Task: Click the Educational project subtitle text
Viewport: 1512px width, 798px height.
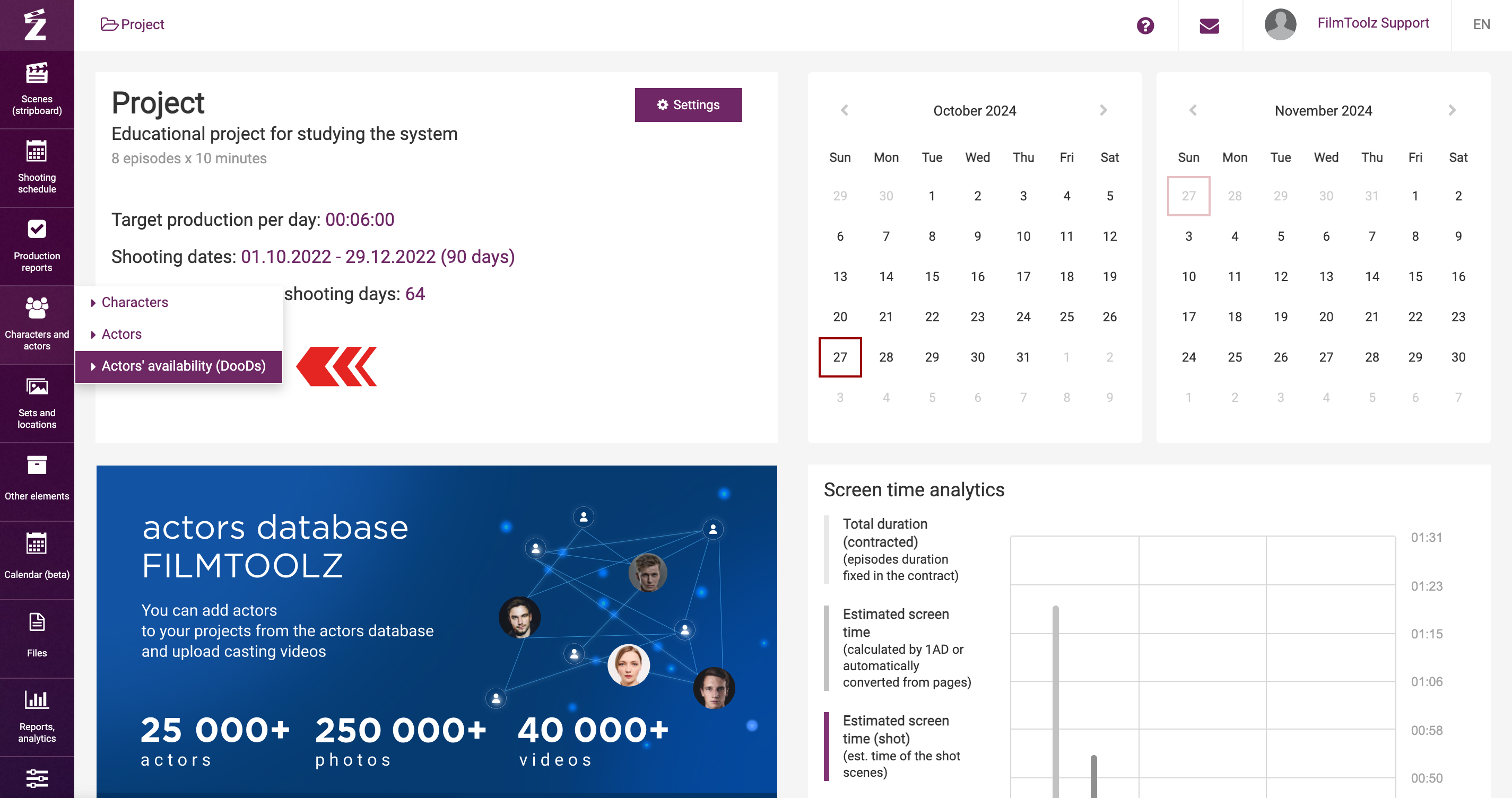Action: pos(285,134)
